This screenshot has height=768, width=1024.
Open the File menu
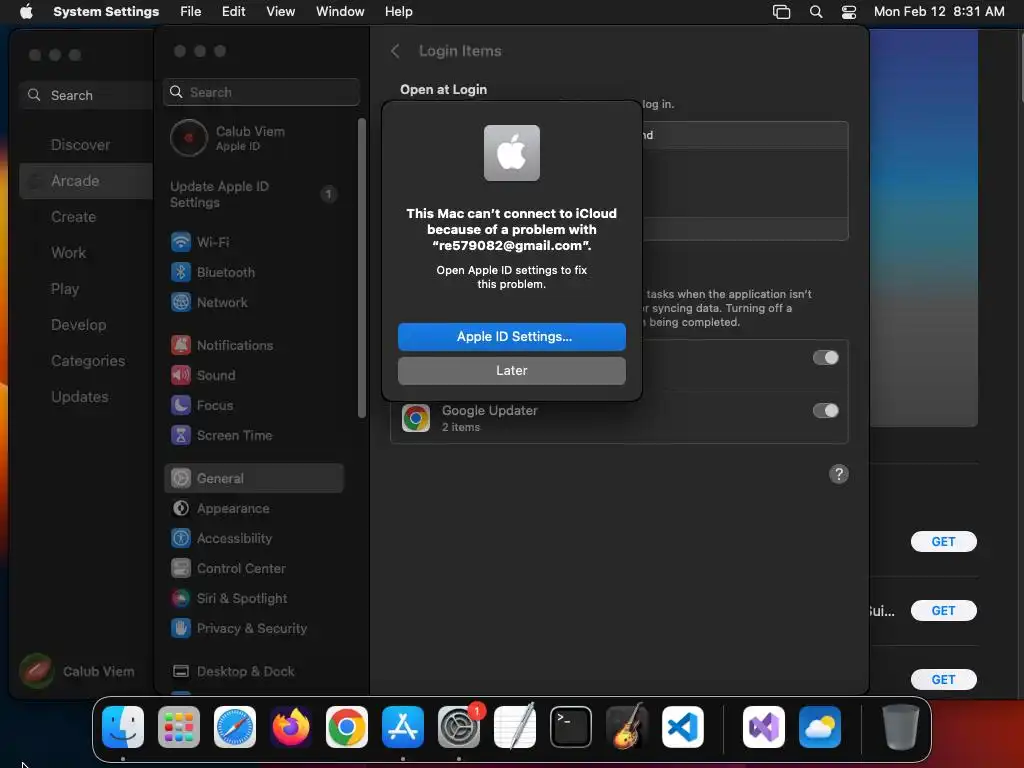click(191, 12)
